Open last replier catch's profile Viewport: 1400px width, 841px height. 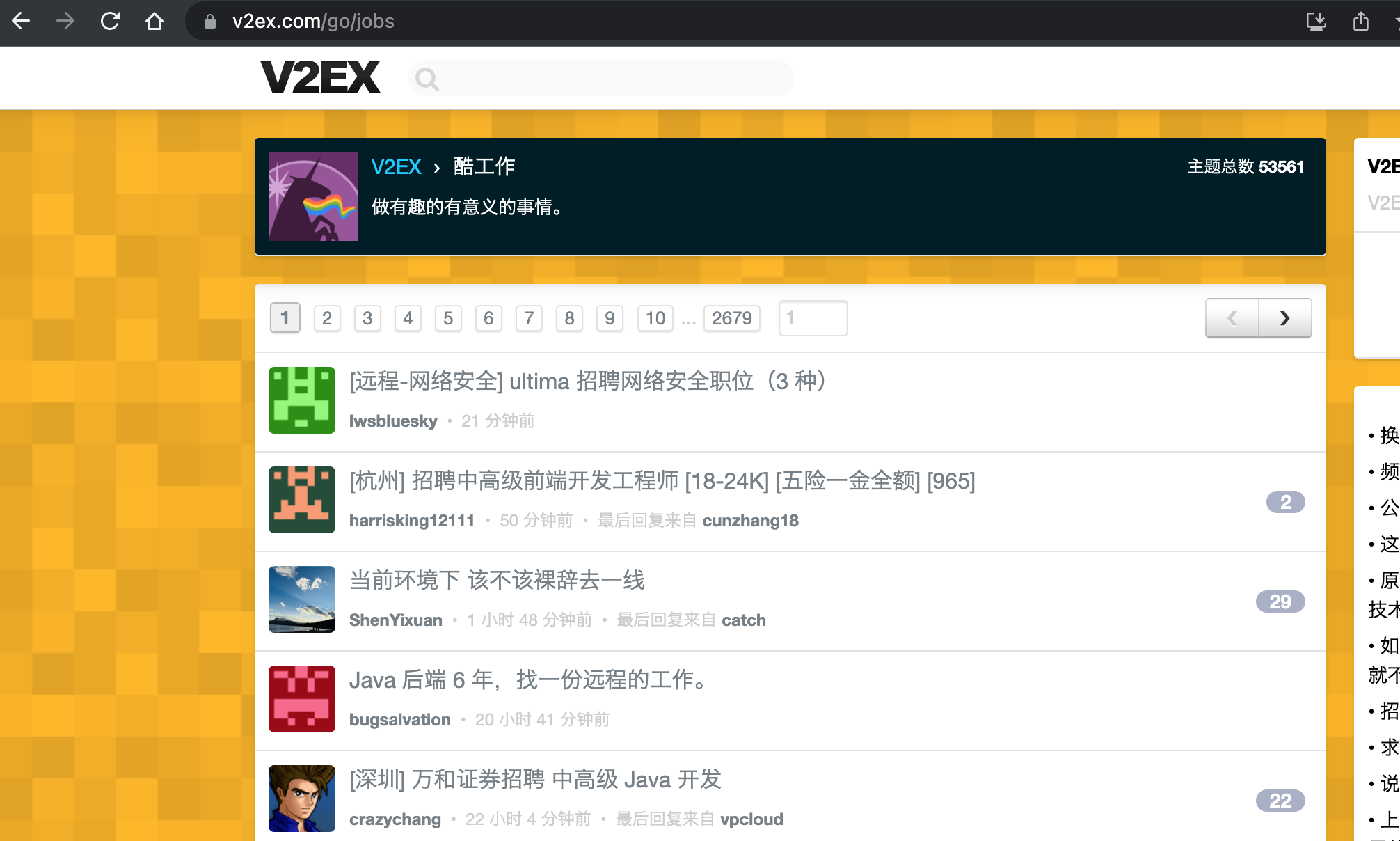coord(744,620)
